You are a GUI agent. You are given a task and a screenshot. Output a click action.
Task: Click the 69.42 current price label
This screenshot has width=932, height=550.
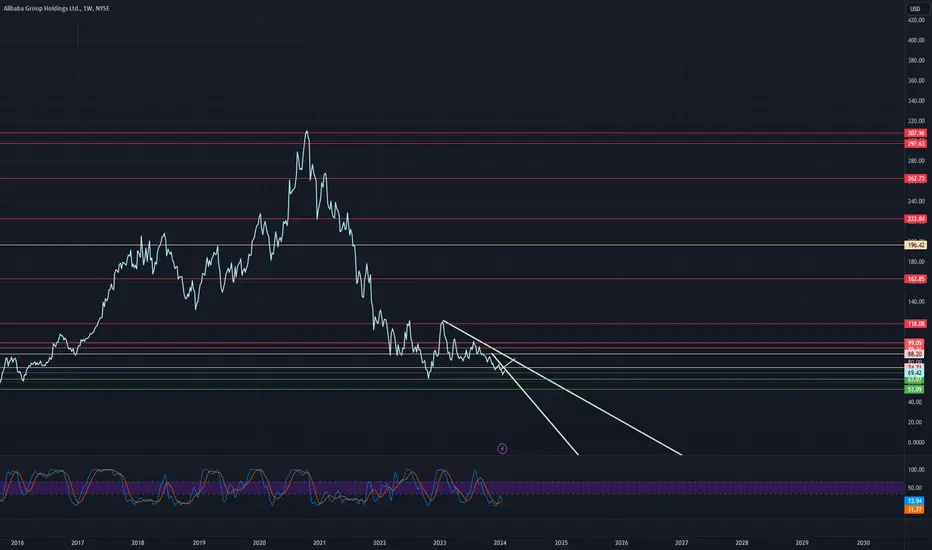915,373
